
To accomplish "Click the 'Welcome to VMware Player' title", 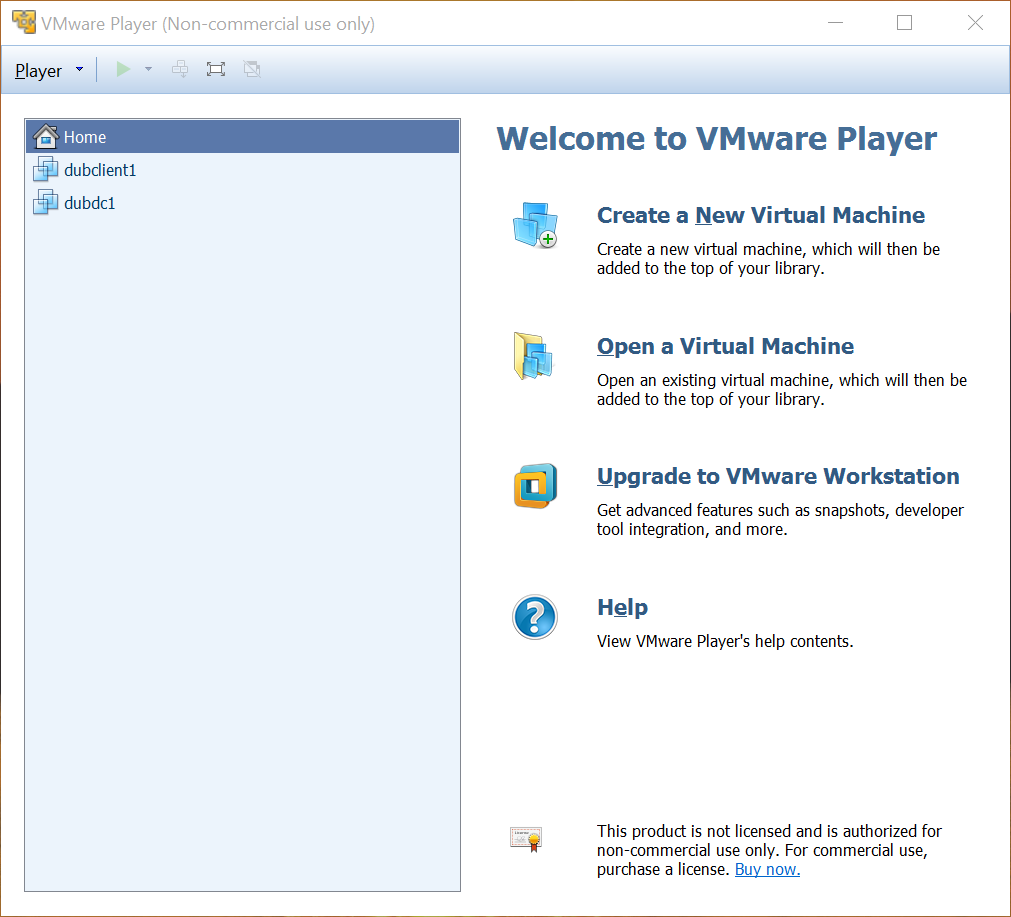I will click(x=716, y=139).
